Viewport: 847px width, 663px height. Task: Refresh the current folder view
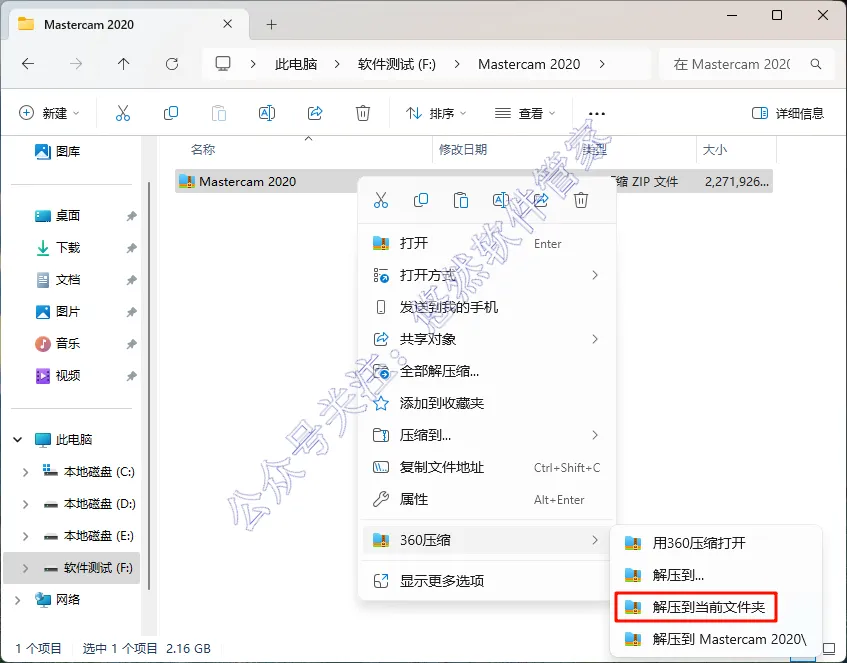pos(172,64)
